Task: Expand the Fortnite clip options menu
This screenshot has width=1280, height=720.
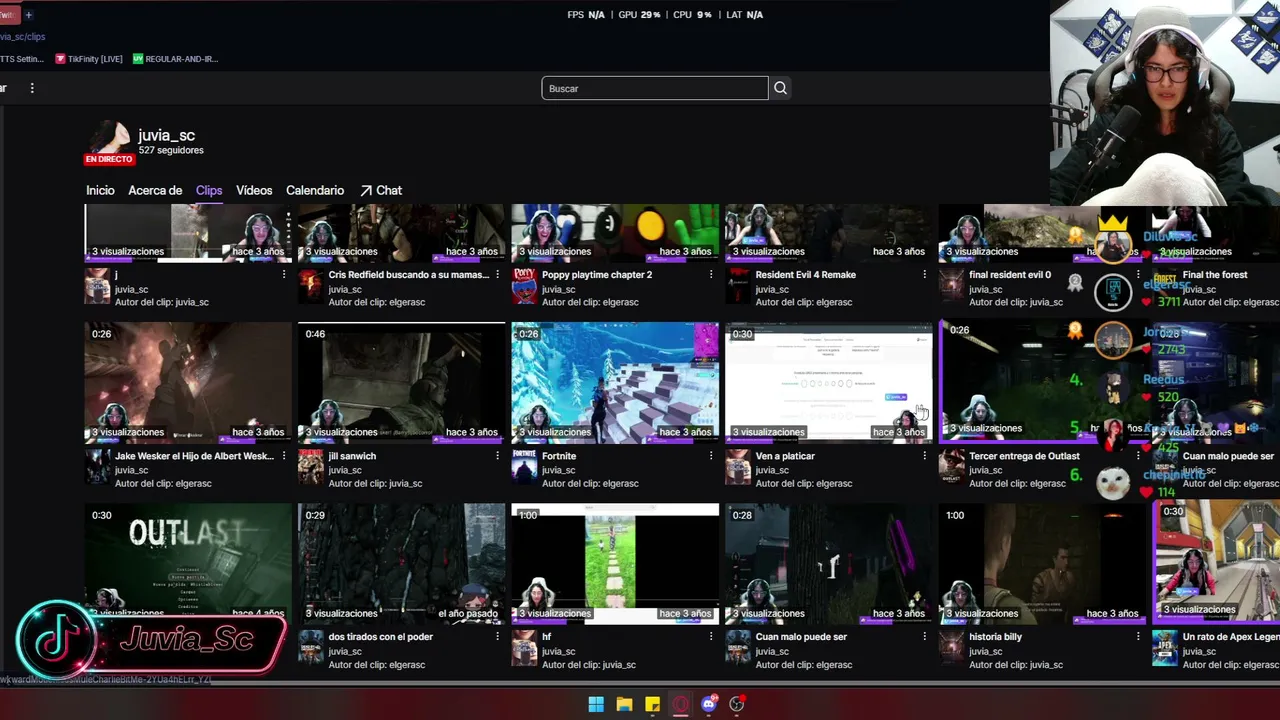Action: tap(711, 455)
